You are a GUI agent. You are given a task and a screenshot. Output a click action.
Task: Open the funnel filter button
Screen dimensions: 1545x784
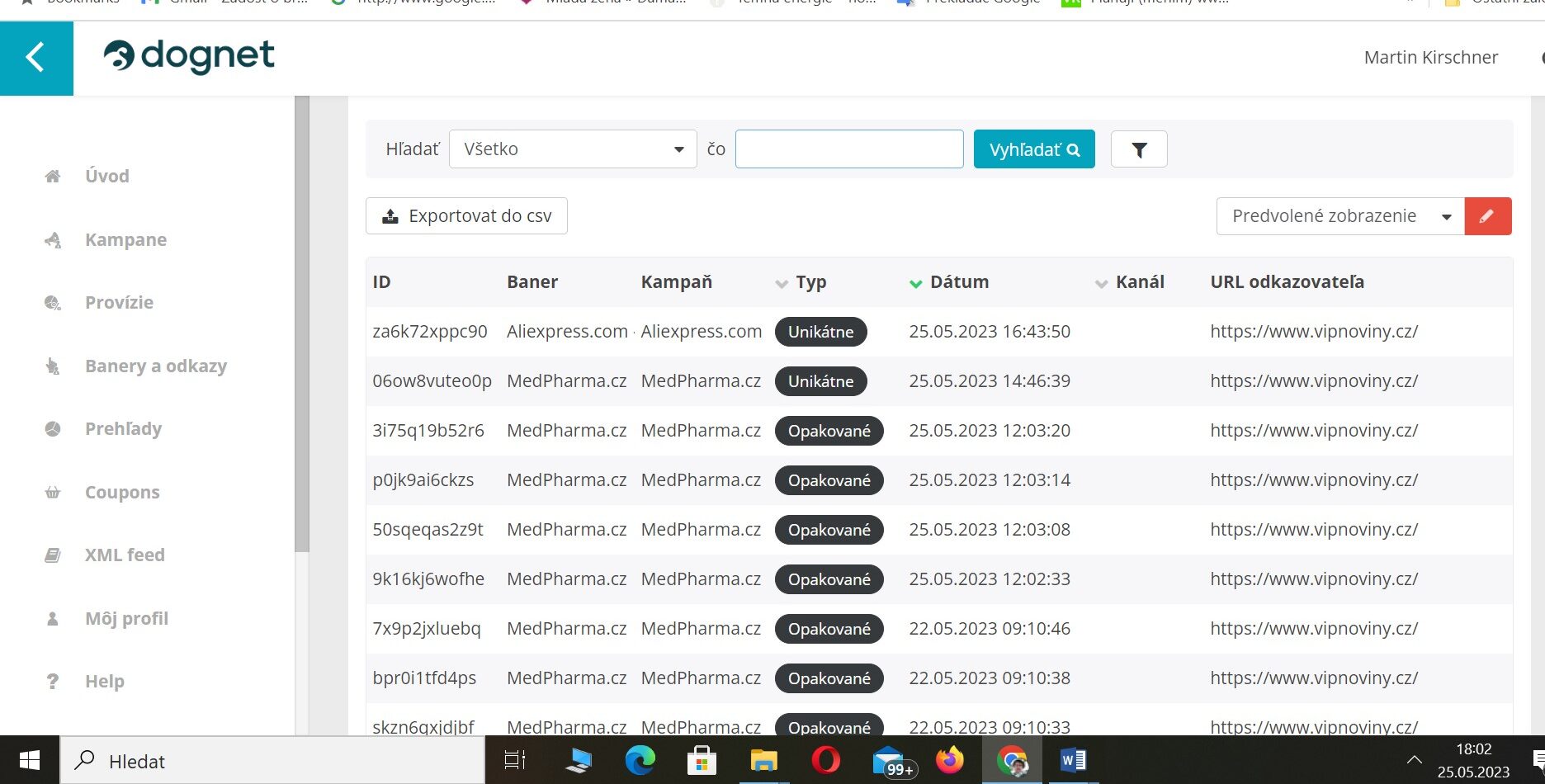point(1139,149)
